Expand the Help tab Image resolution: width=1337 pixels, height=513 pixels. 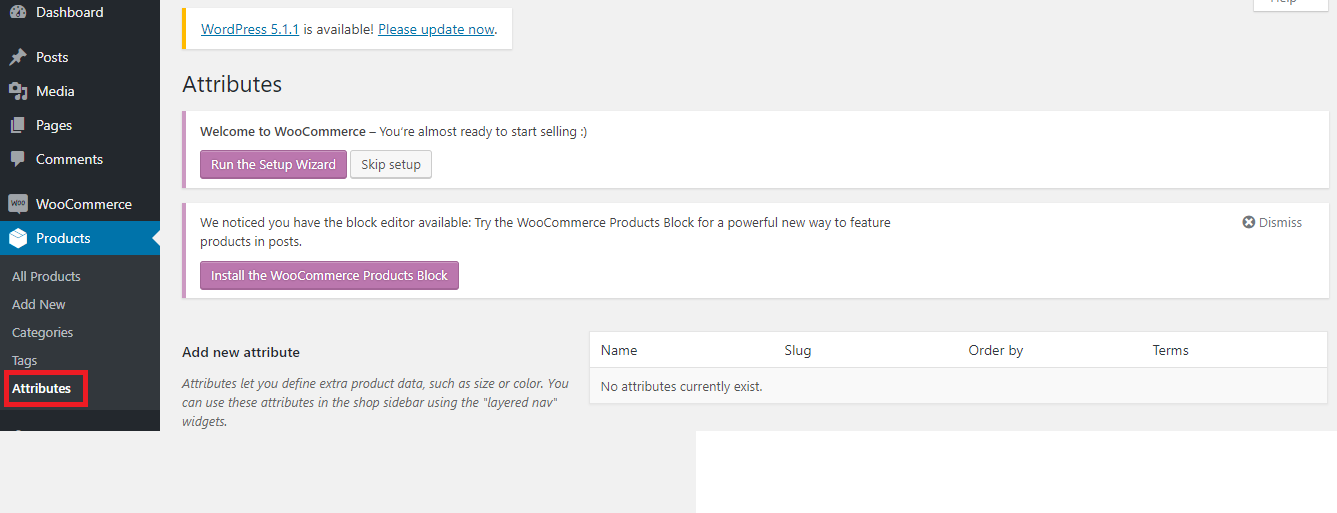pyautogui.click(x=1283, y=4)
